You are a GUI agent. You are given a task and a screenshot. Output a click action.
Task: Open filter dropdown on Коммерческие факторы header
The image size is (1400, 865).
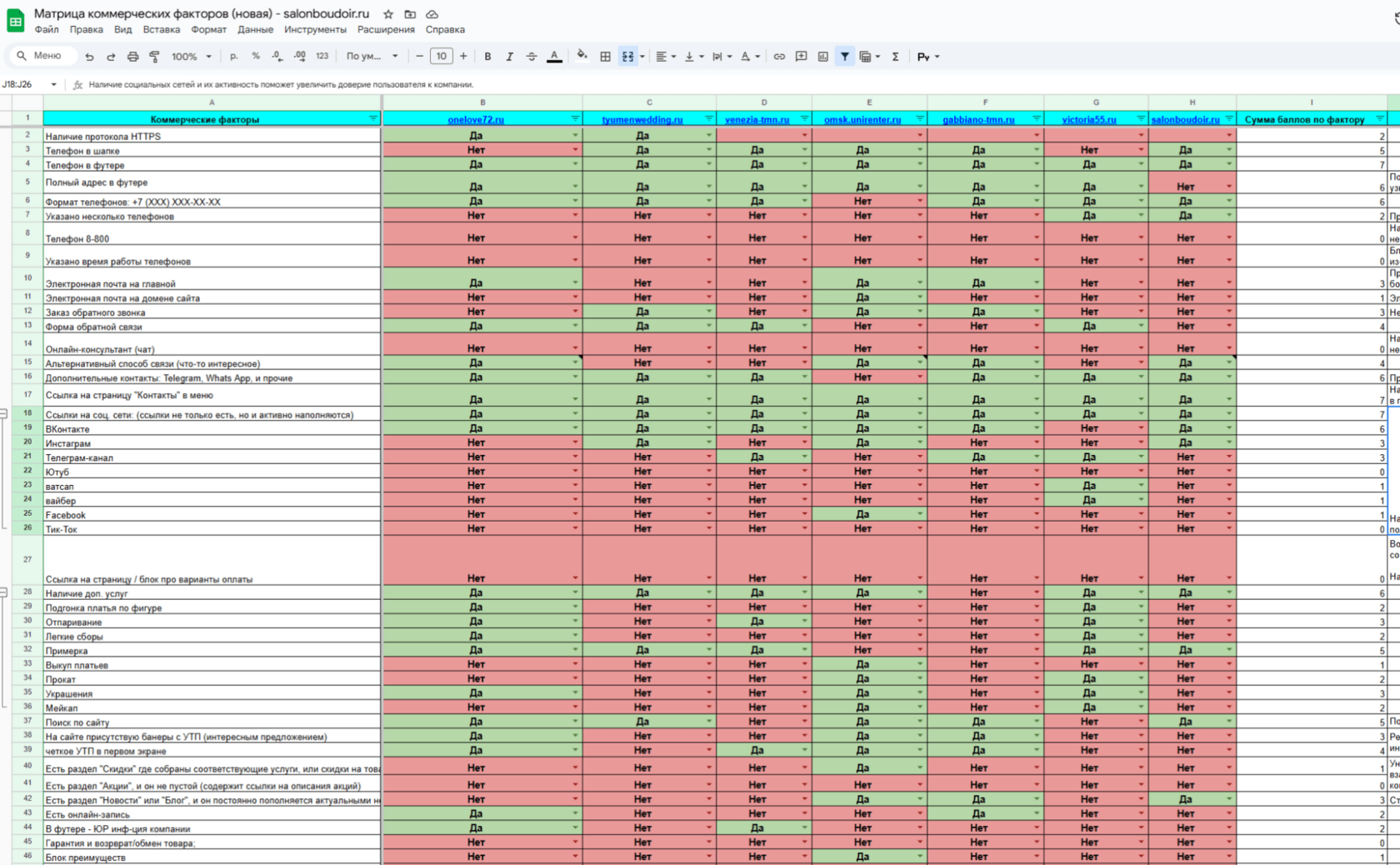pyautogui.click(x=372, y=119)
